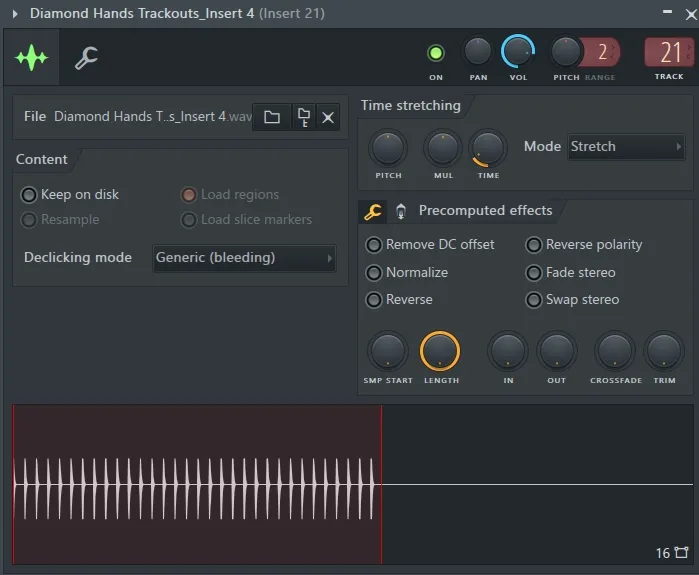This screenshot has width=699, height=575.
Task: Click the SMP START knob
Action: [x=387, y=351]
